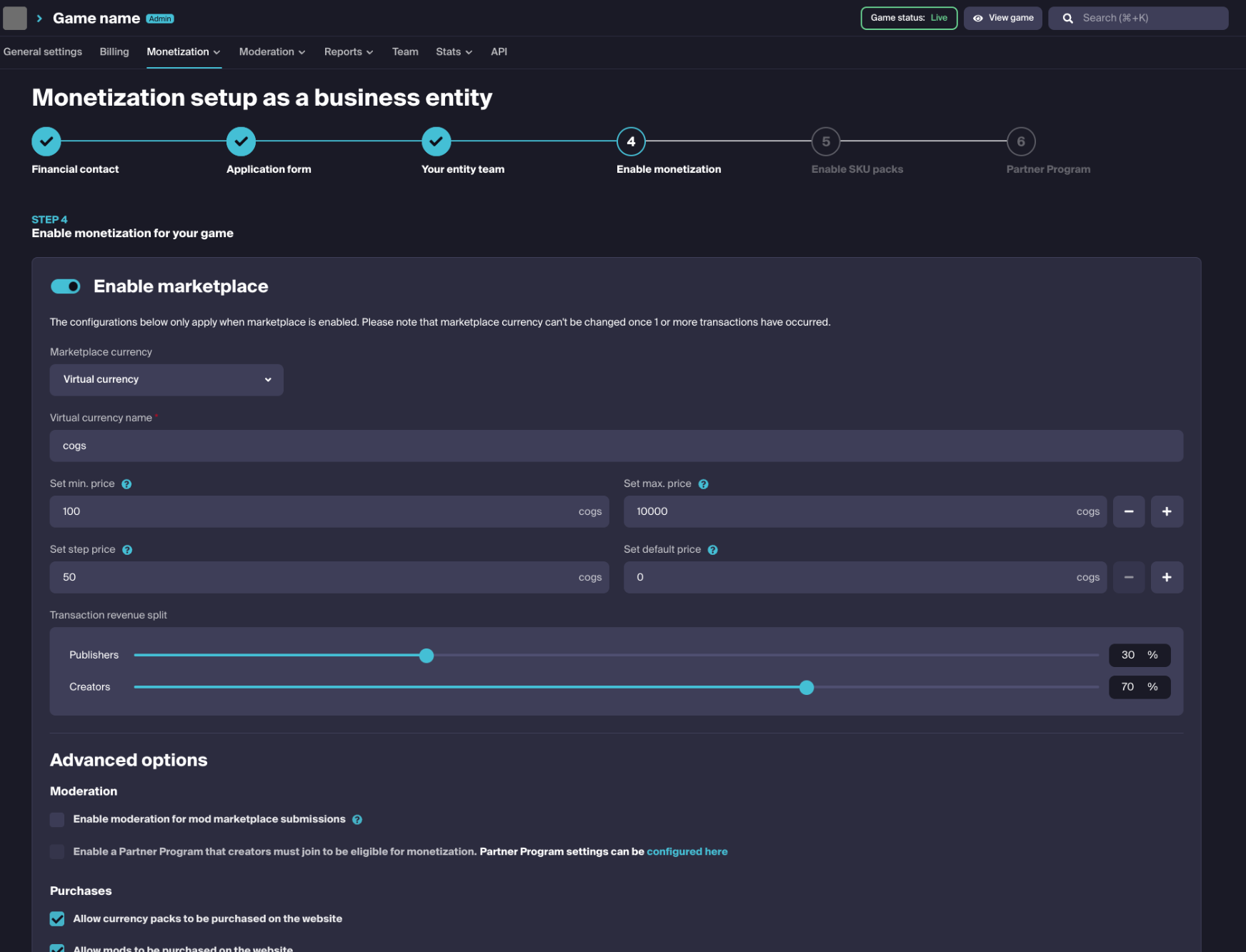Click Creators percentage value field
The image size is (1246, 952).
point(1140,687)
